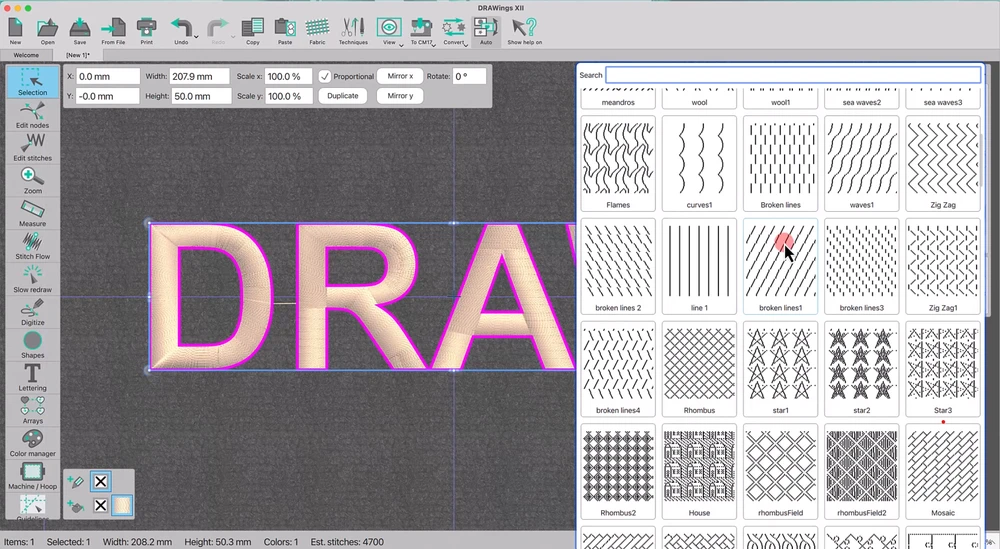Screen dimensions: 1000x549
Task: Click the Paste icon
Action: click(x=285, y=29)
